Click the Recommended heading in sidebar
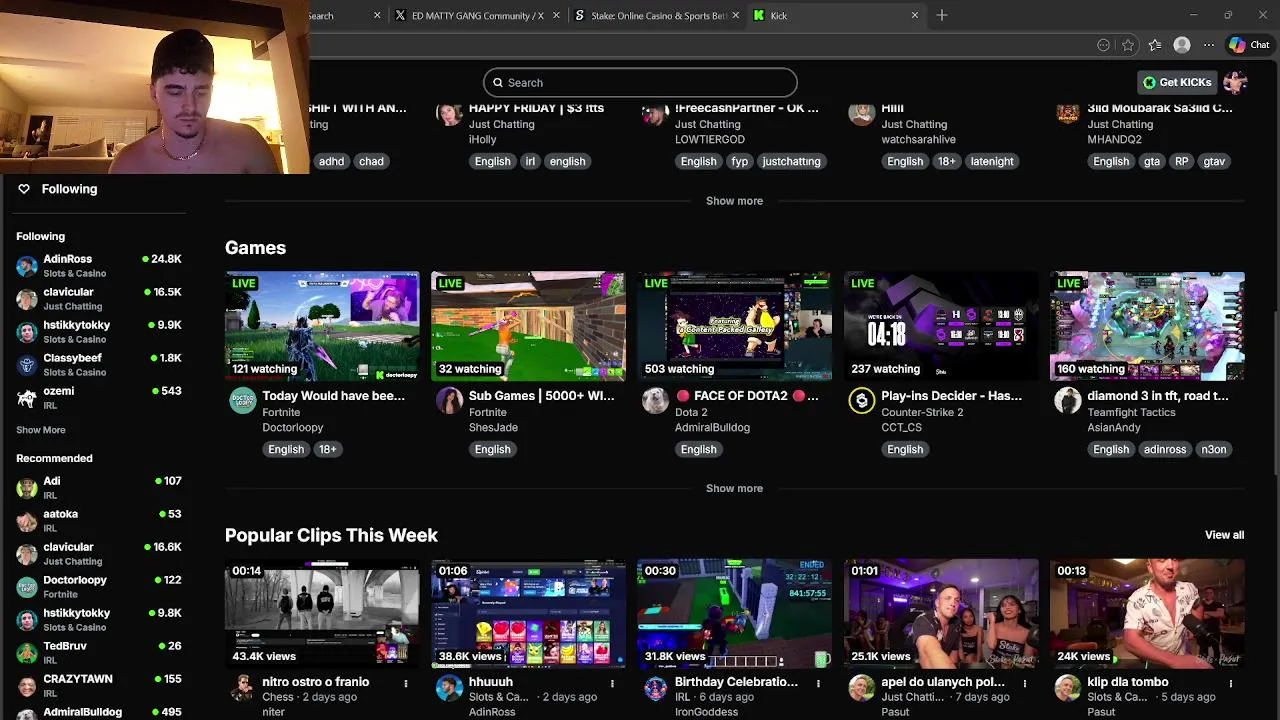The image size is (1280, 720). [x=54, y=458]
